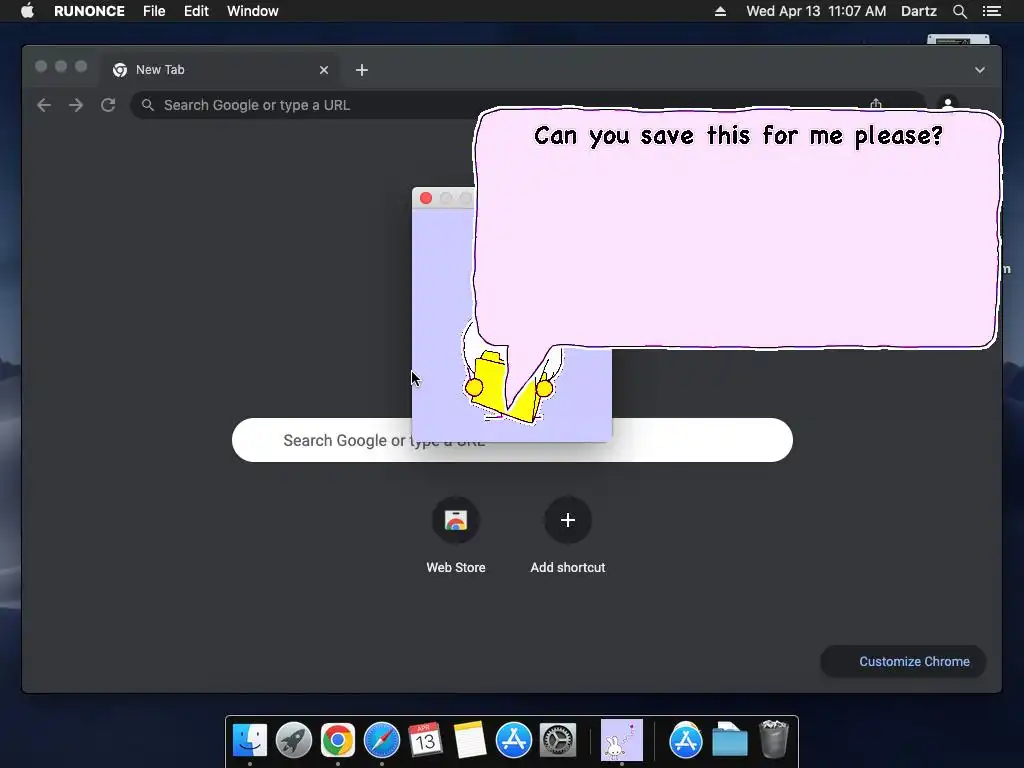This screenshot has height=768, width=1024.
Task: Open the Chrome profile avatar
Action: tap(948, 102)
